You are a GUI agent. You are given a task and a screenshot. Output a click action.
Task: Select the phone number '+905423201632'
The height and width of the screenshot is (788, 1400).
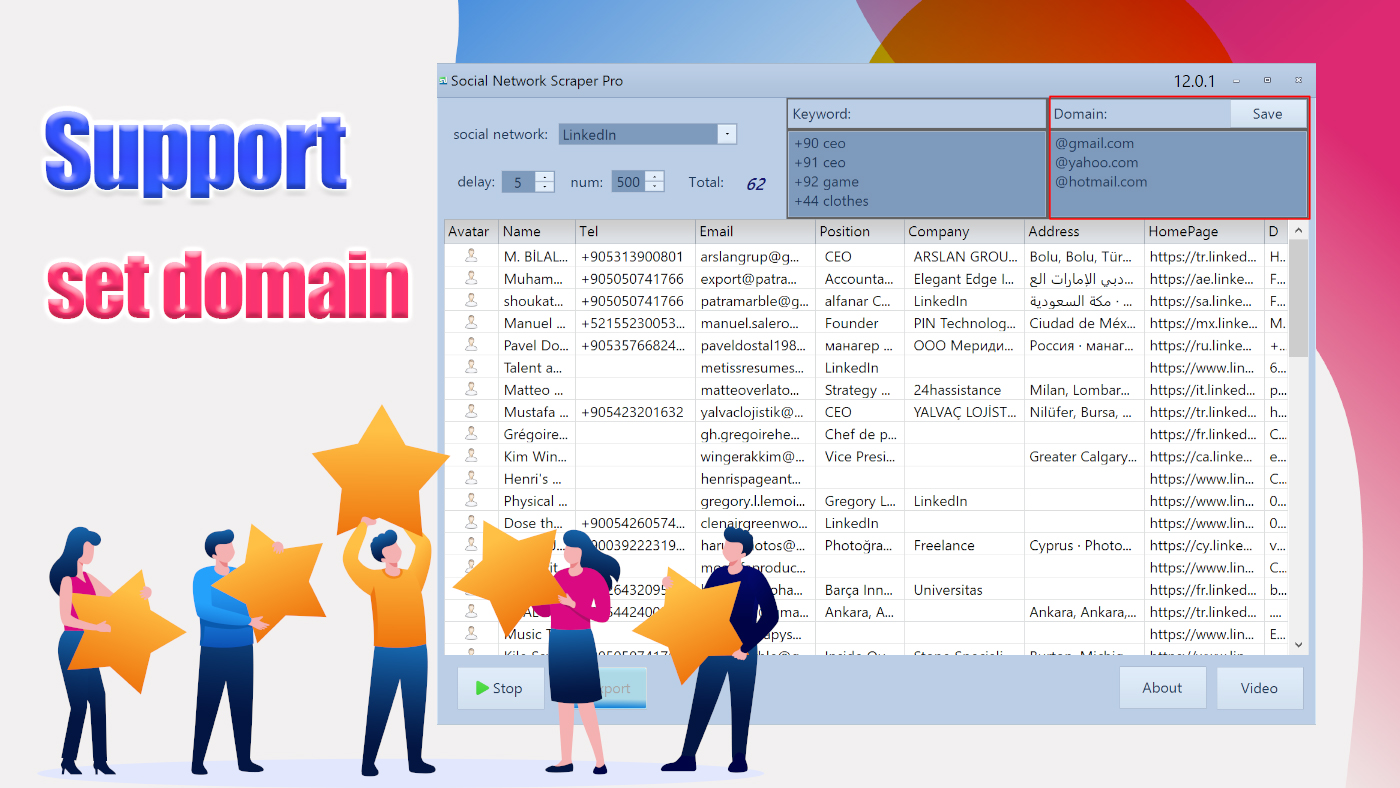pos(632,411)
